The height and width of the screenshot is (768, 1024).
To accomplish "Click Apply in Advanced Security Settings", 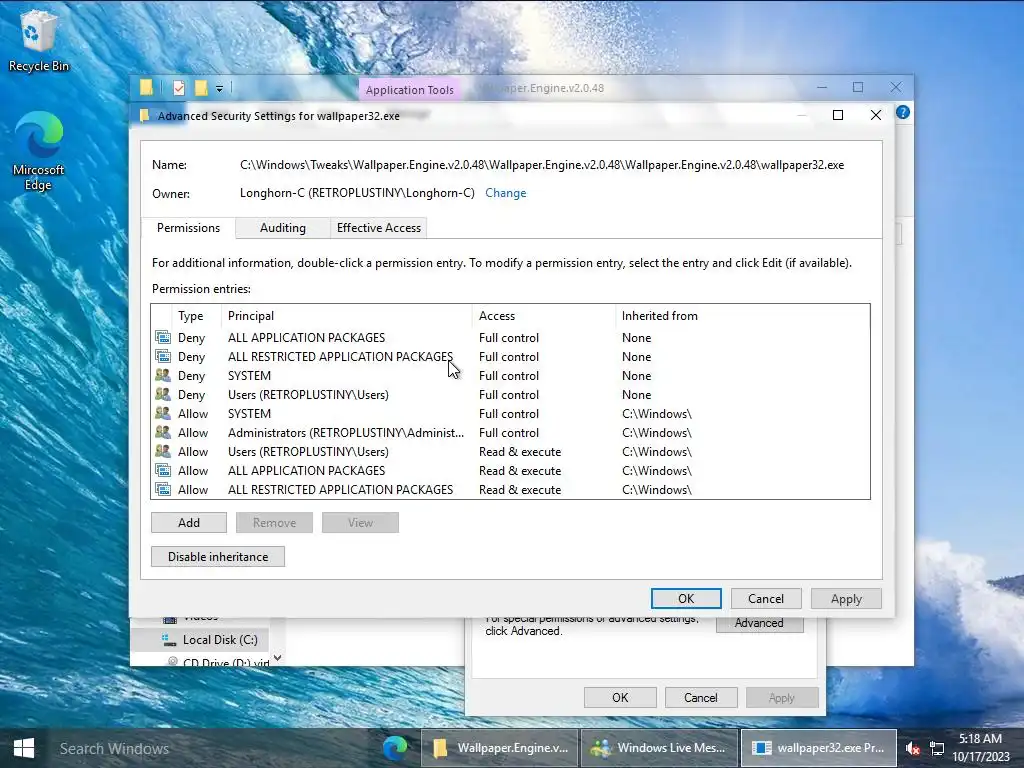I will [846, 599].
